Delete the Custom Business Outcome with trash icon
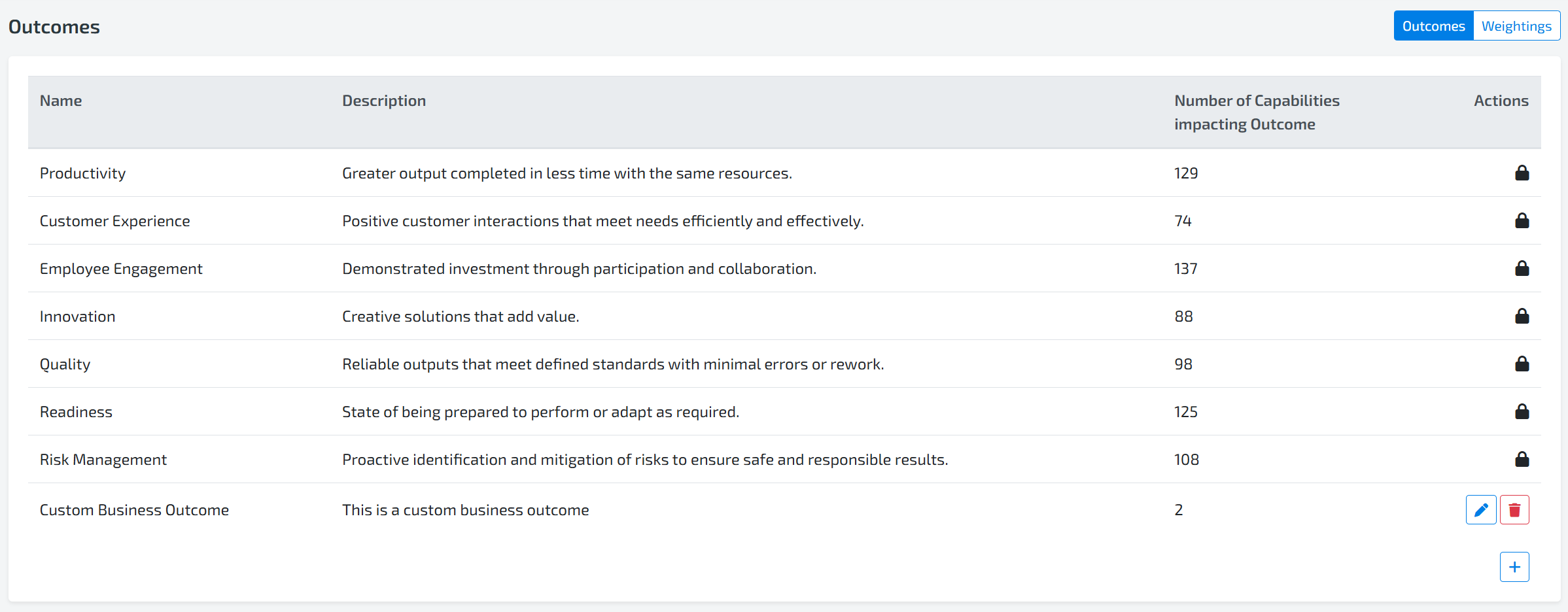Screen dimensions: 1568x612 point(1514,510)
